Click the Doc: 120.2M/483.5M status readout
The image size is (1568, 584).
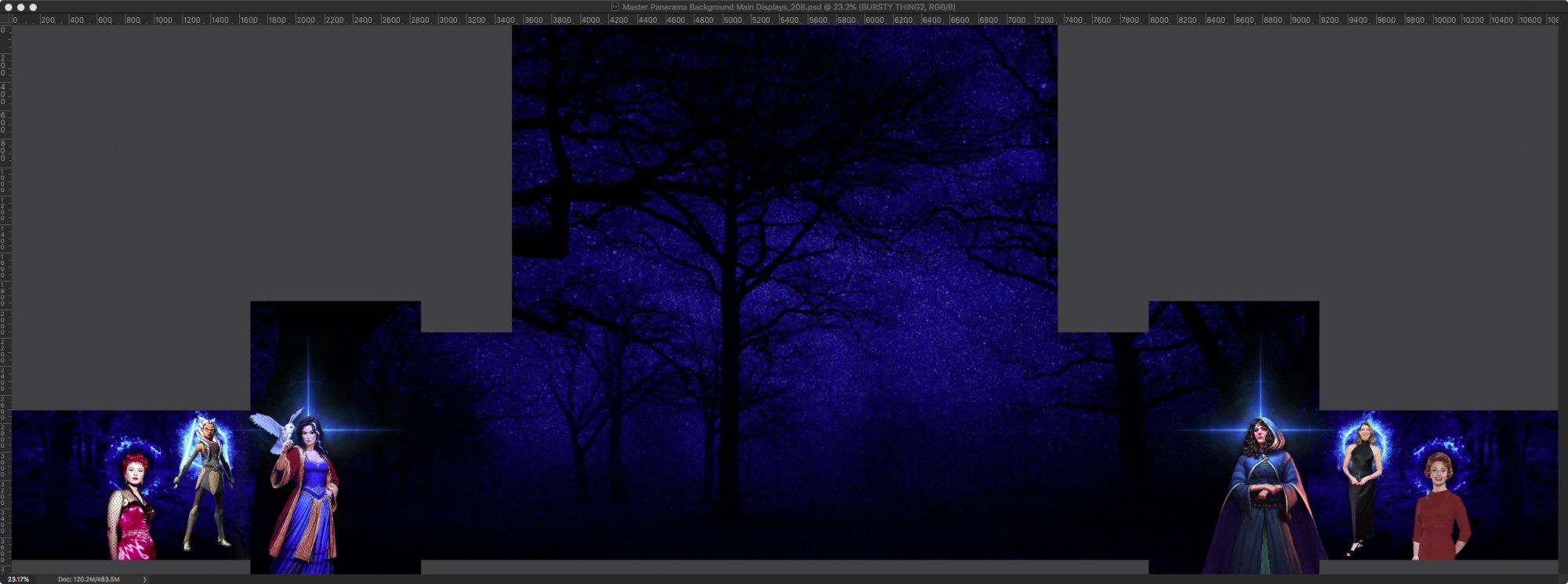tap(89, 579)
